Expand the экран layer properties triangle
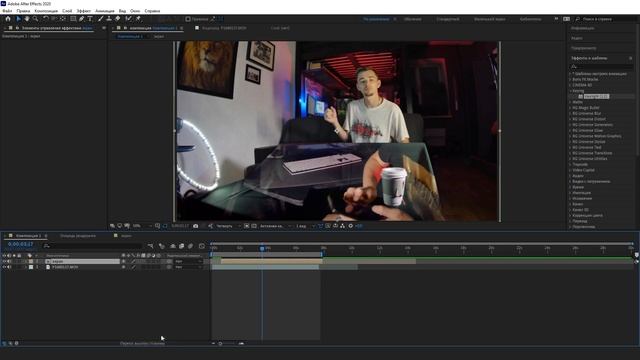 [25, 261]
